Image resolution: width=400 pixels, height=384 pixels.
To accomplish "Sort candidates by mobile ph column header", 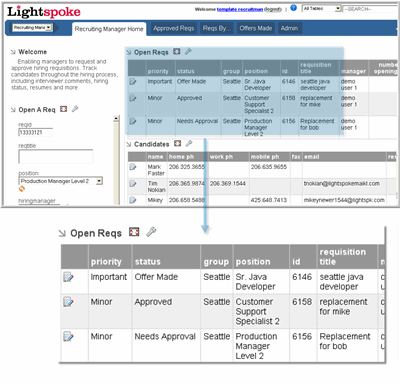I will [x=265, y=157].
